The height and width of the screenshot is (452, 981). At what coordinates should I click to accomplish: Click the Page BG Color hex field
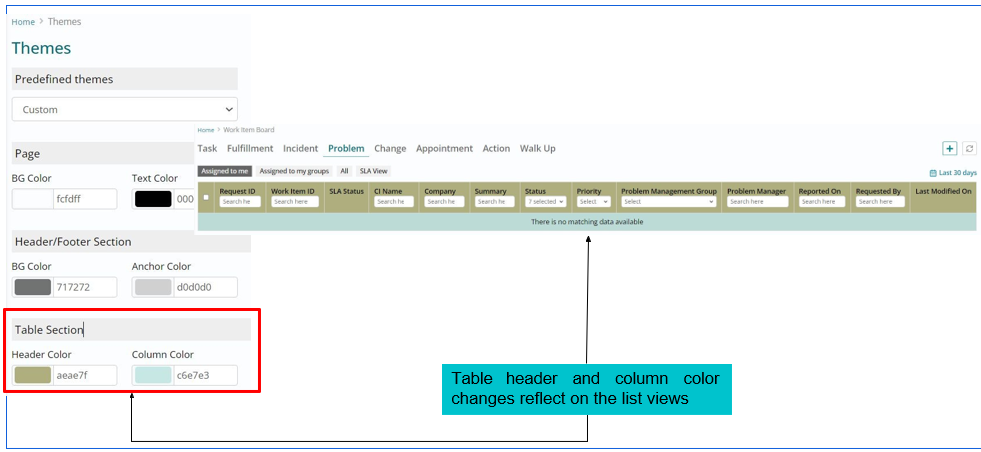[x=84, y=198]
